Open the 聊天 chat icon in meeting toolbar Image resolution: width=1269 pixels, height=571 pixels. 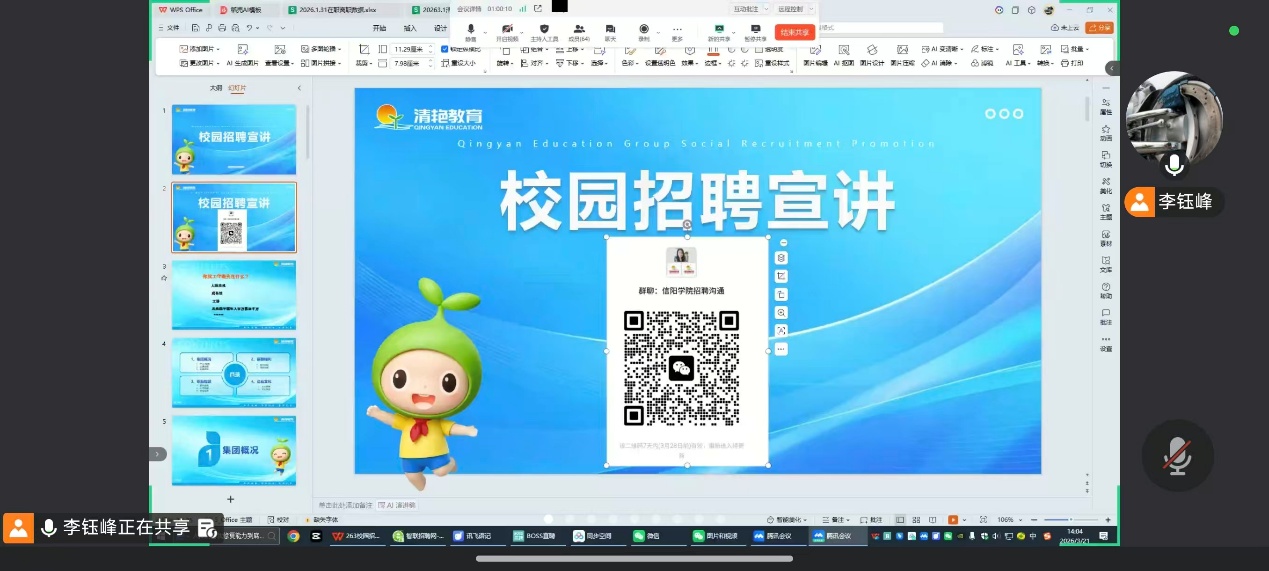[610, 32]
